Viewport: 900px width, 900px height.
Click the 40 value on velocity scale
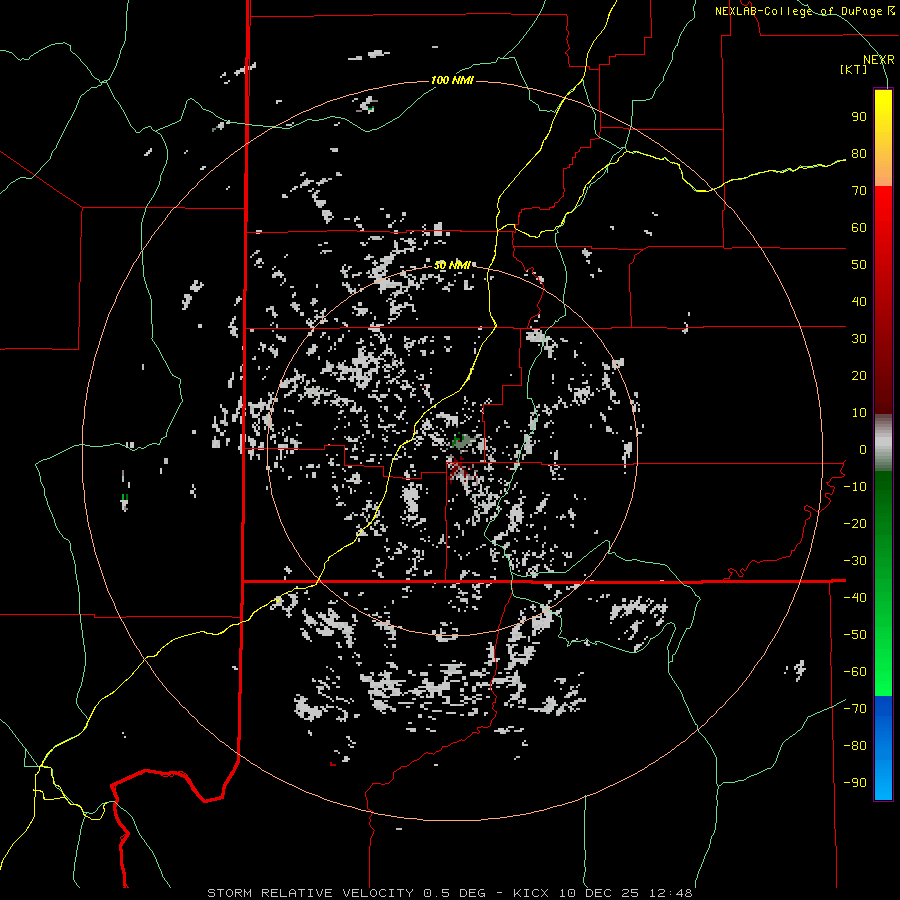pyautogui.click(x=859, y=302)
